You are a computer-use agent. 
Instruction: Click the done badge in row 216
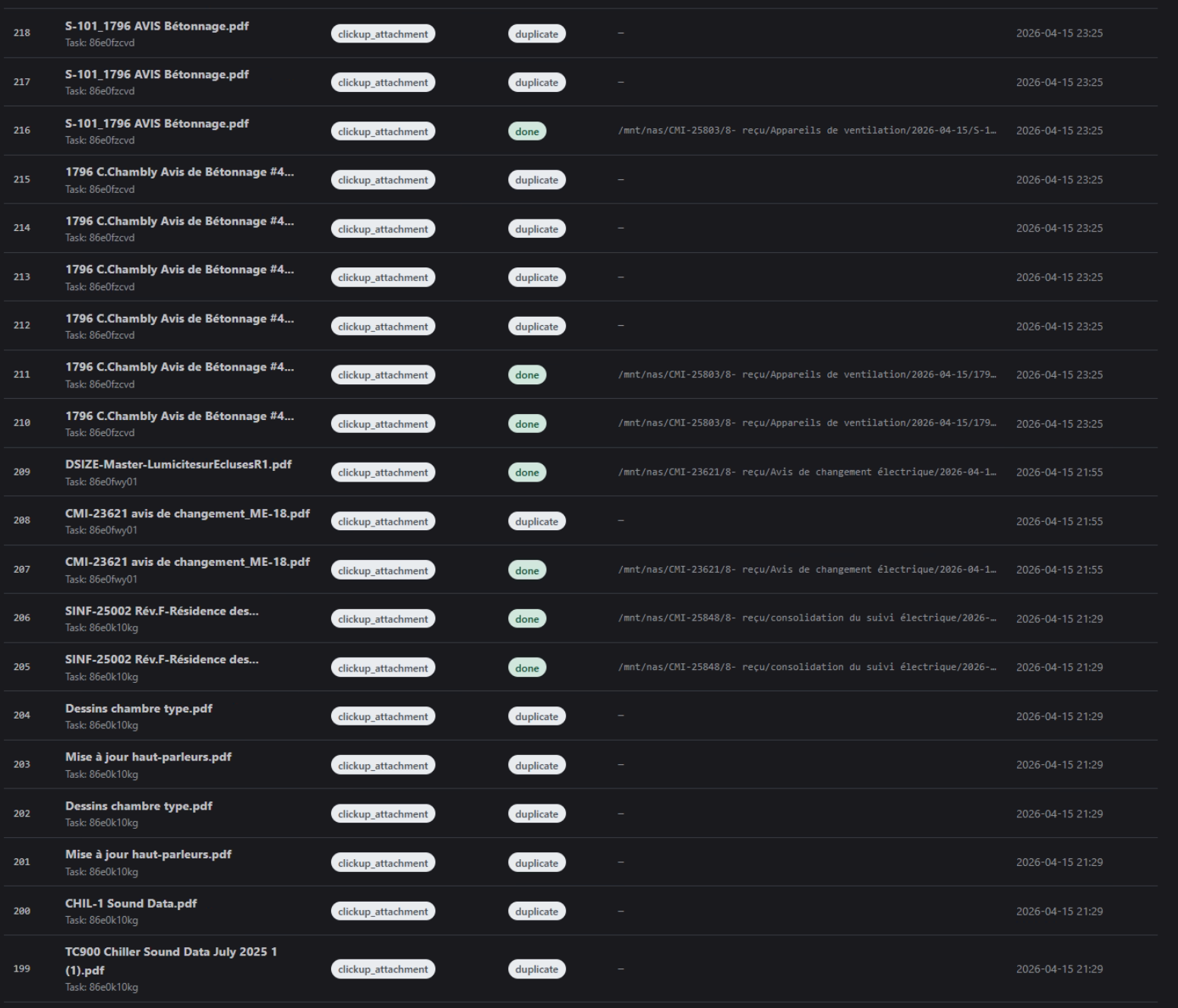point(526,131)
